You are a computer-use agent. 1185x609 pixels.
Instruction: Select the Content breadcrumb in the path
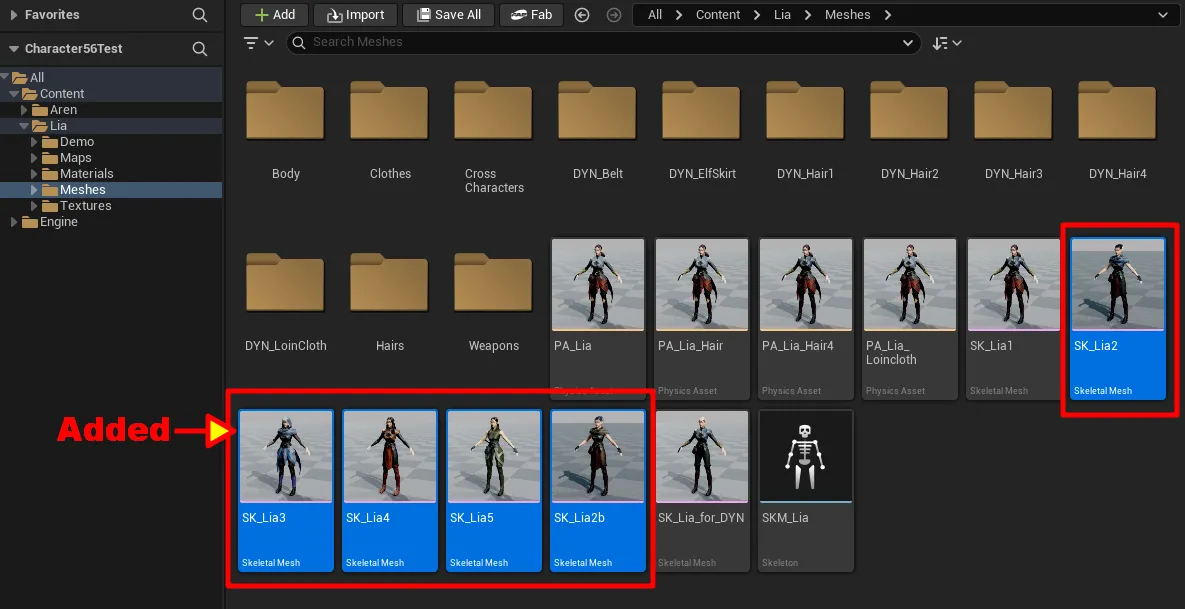tap(718, 15)
